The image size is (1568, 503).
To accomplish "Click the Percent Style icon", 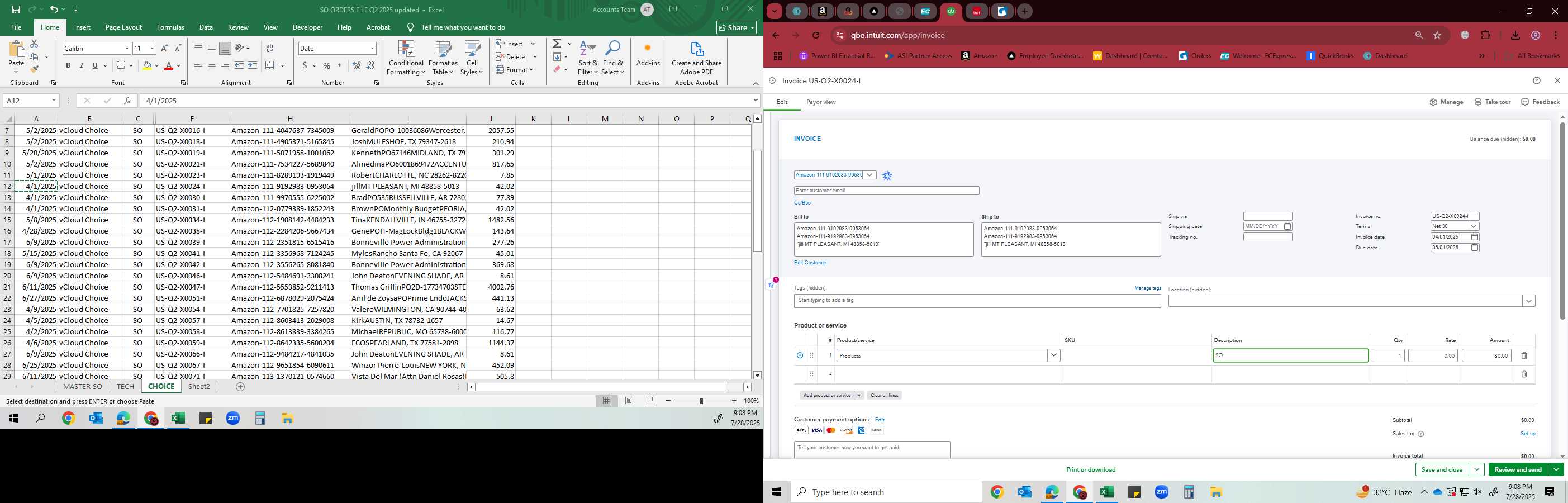I will click(x=327, y=65).
